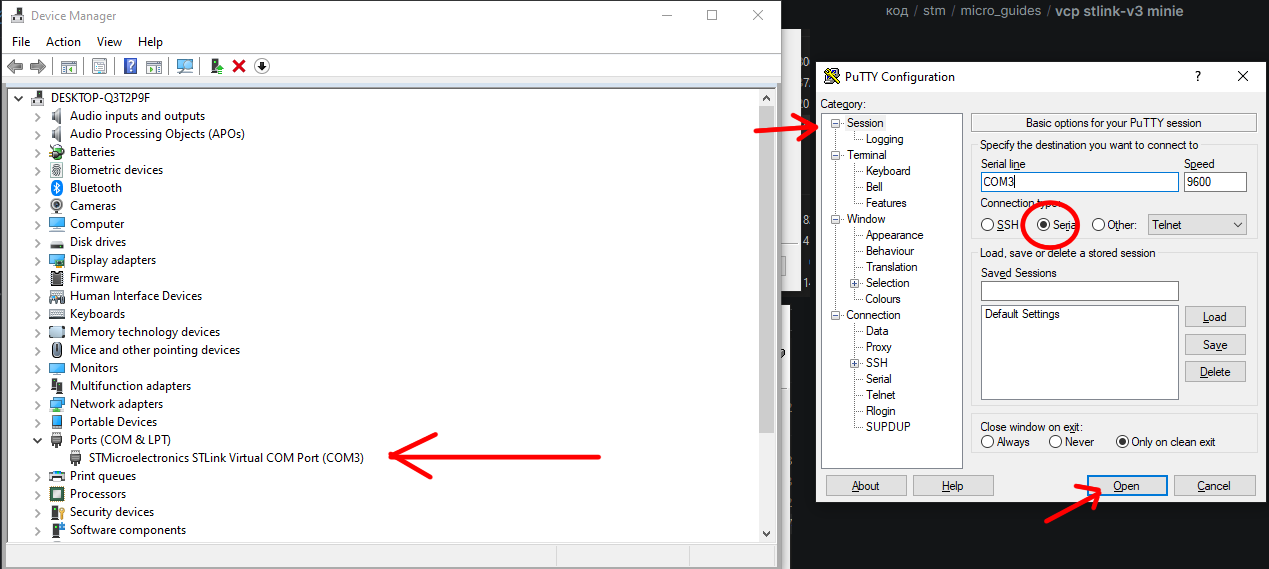Click the Disk drives category icon
The height and width of the screenshot is (569, 1269).
(x=57, y=242)
